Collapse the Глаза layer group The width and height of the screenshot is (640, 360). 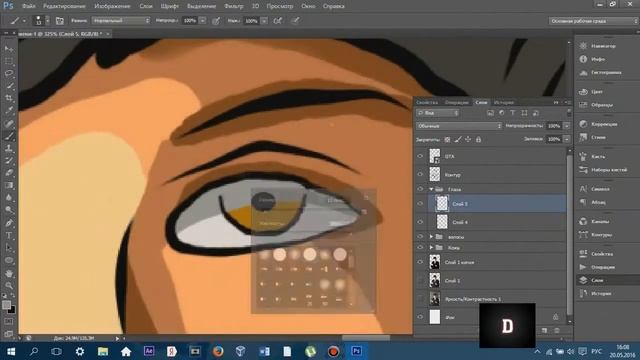pos(431,189)
